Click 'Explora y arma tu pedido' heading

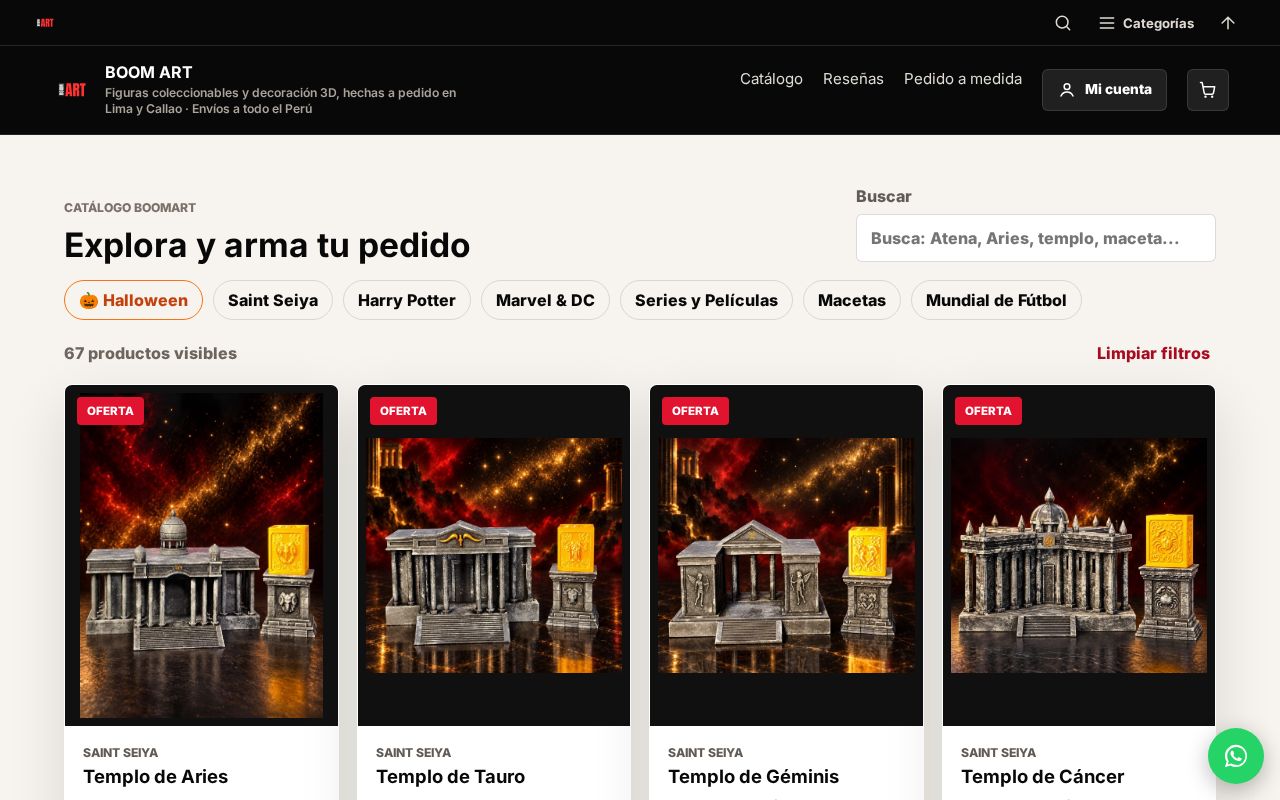click(267, 245)
